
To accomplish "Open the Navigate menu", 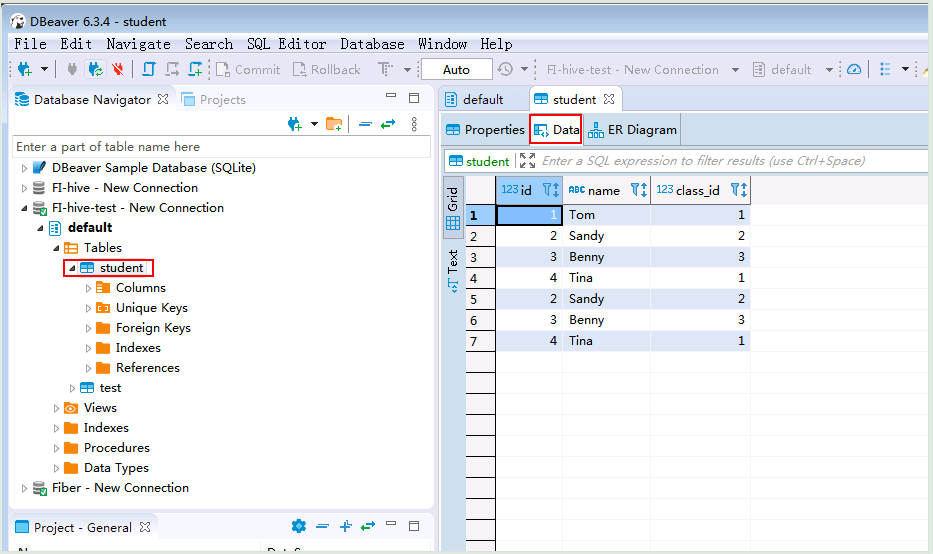I will 139,44.
